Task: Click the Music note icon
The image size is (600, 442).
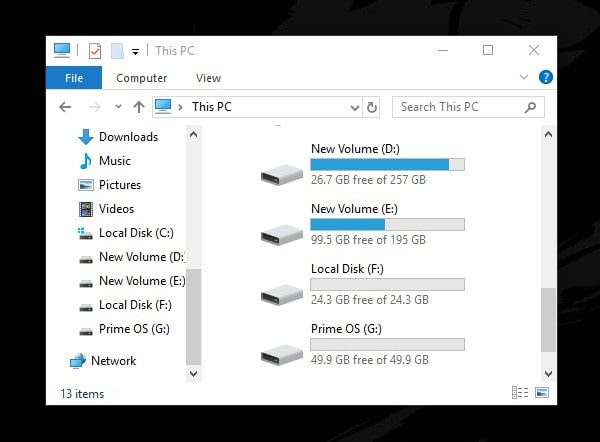Action: (x=86, y=161)
